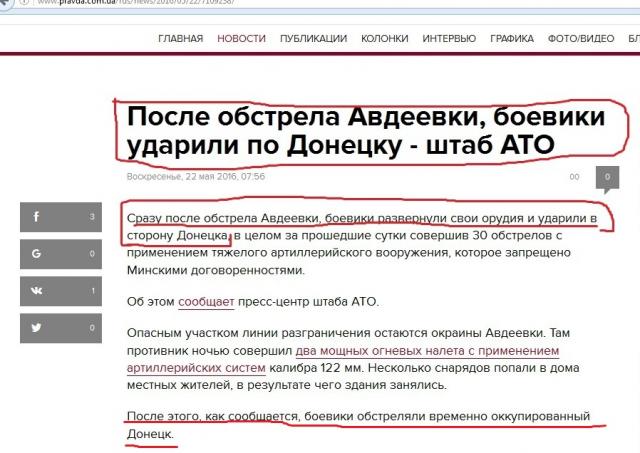Open the КОЛОНКИ menu section
Image resolution: width=640 pixels, height=453 pixels.
[384, 38]
